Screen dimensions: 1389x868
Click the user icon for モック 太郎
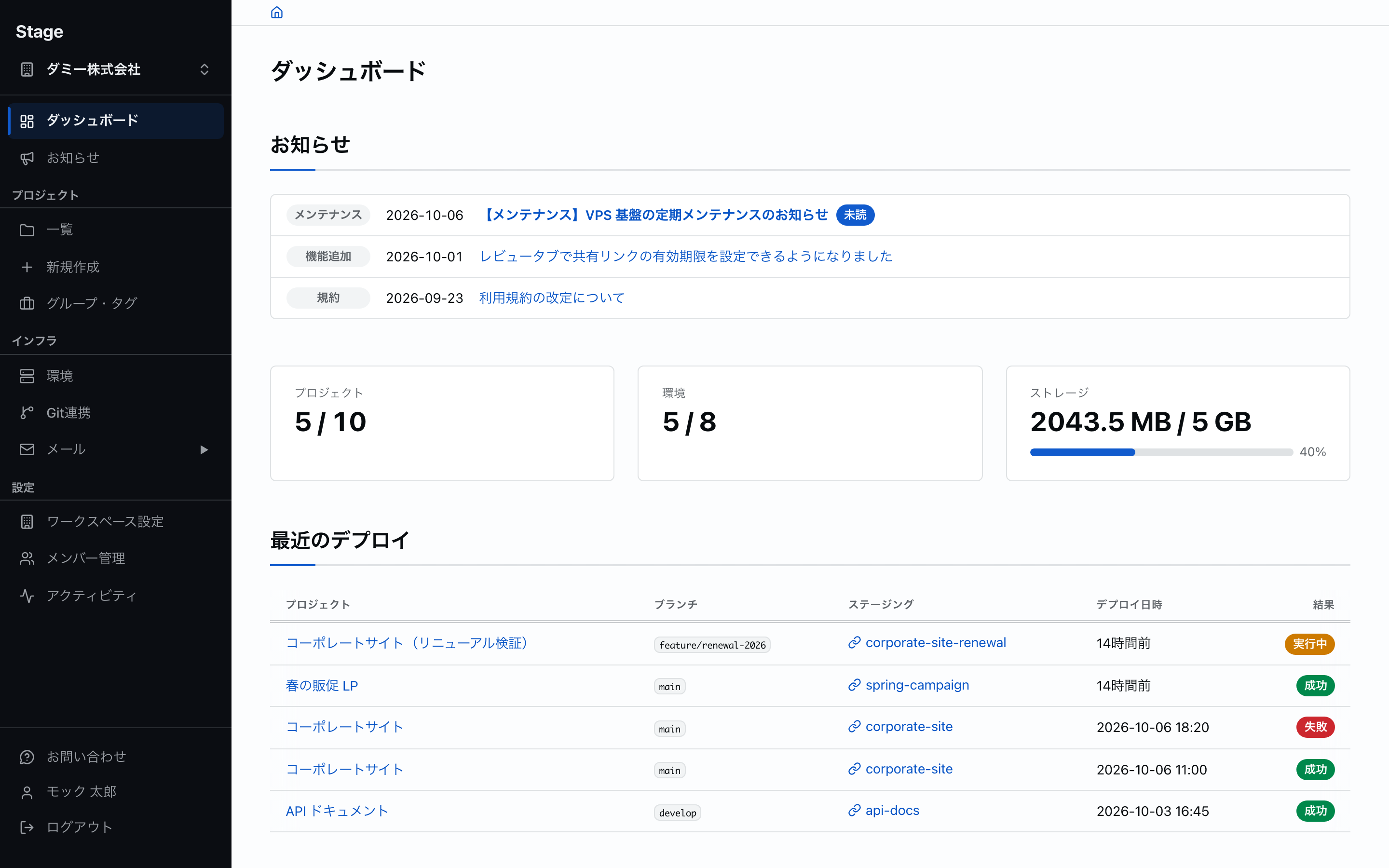(27, 792)
